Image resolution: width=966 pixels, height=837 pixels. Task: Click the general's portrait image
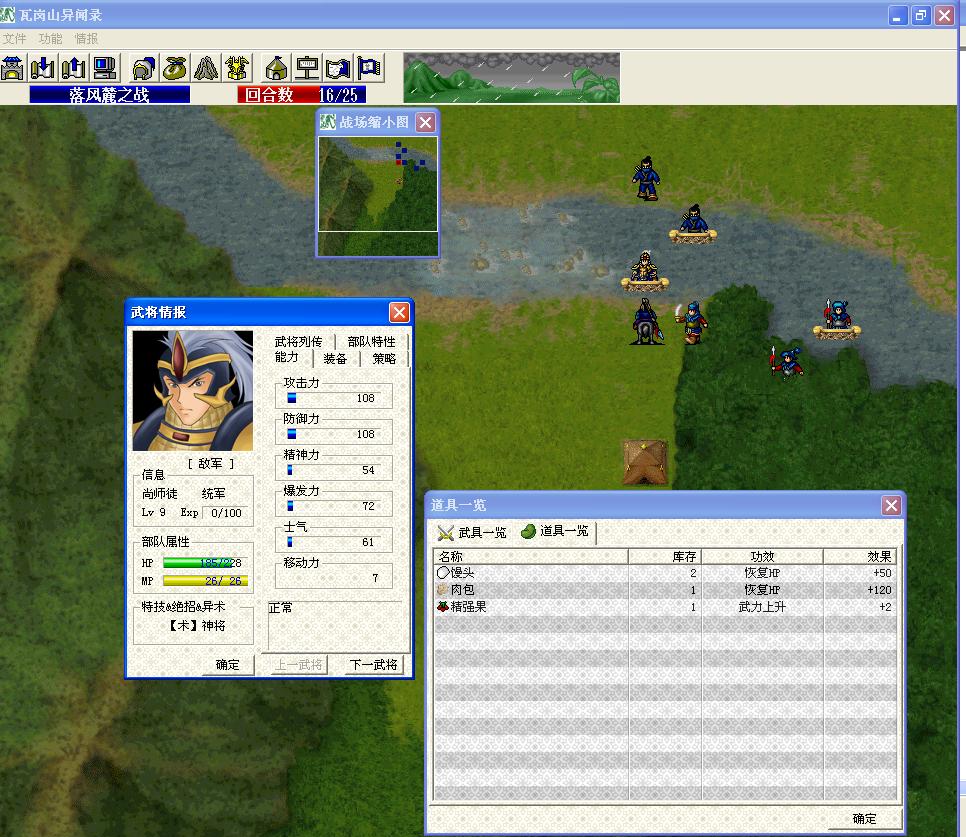[193, 390]
